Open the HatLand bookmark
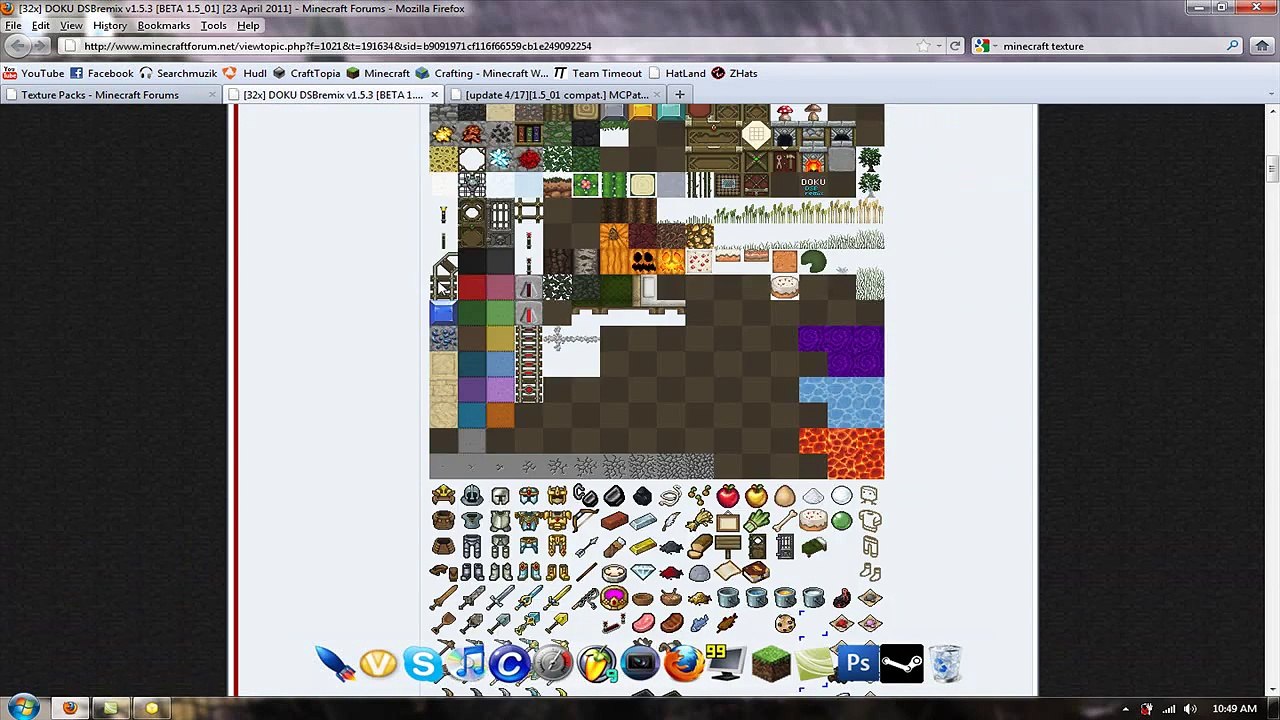Screen dimensions: 1280x720 click(677, 73)
